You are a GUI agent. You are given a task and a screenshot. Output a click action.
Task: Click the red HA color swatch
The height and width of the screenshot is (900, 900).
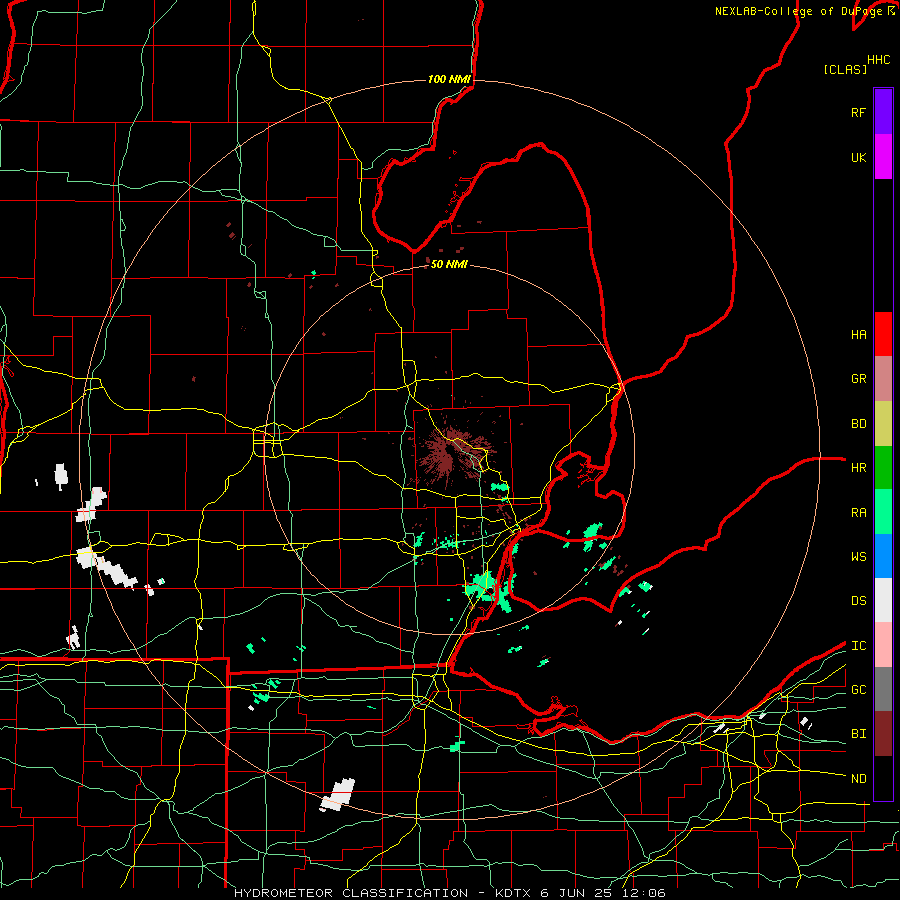click(883, 334)
